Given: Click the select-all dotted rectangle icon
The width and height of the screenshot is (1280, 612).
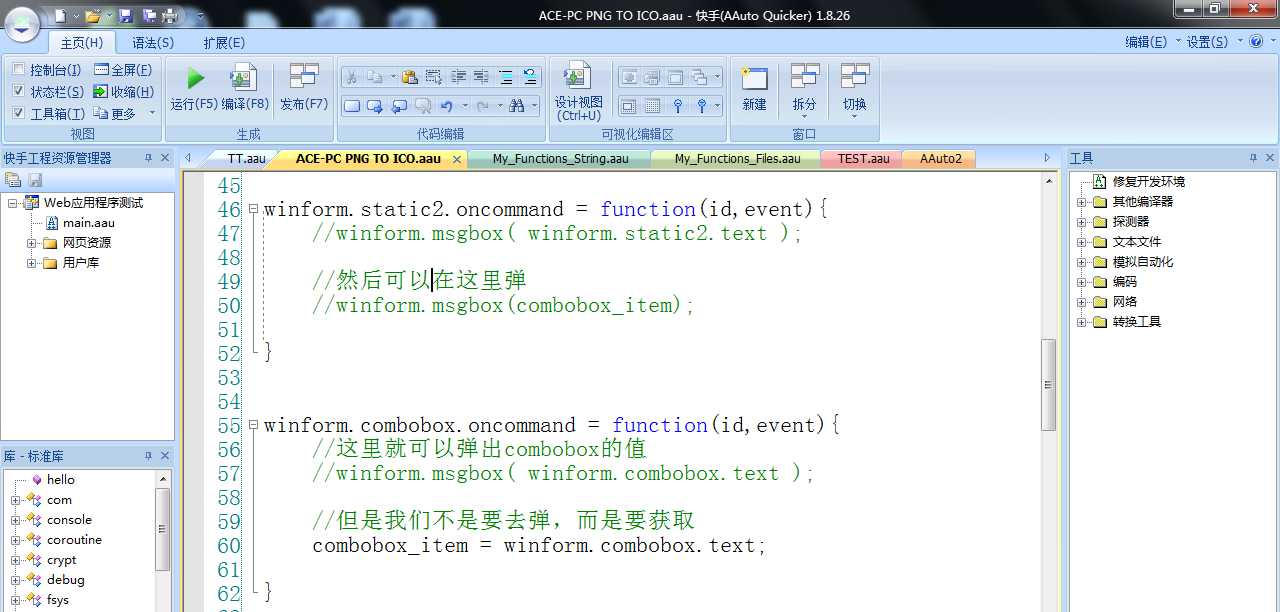Looking at the screenshot, I should click(433, 77).
